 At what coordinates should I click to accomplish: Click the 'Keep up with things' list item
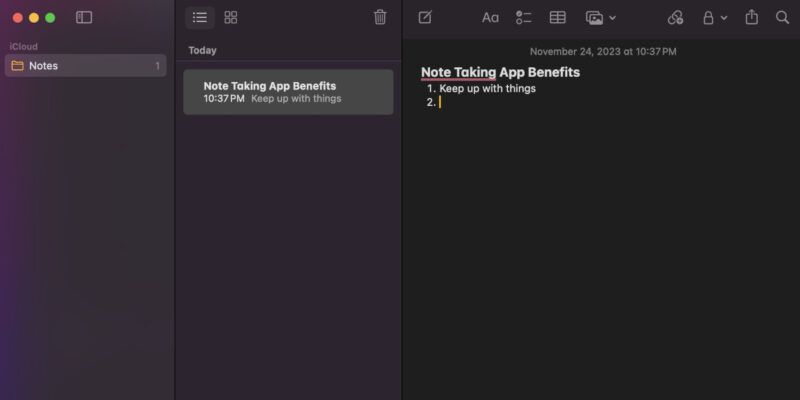pos(487,88)
